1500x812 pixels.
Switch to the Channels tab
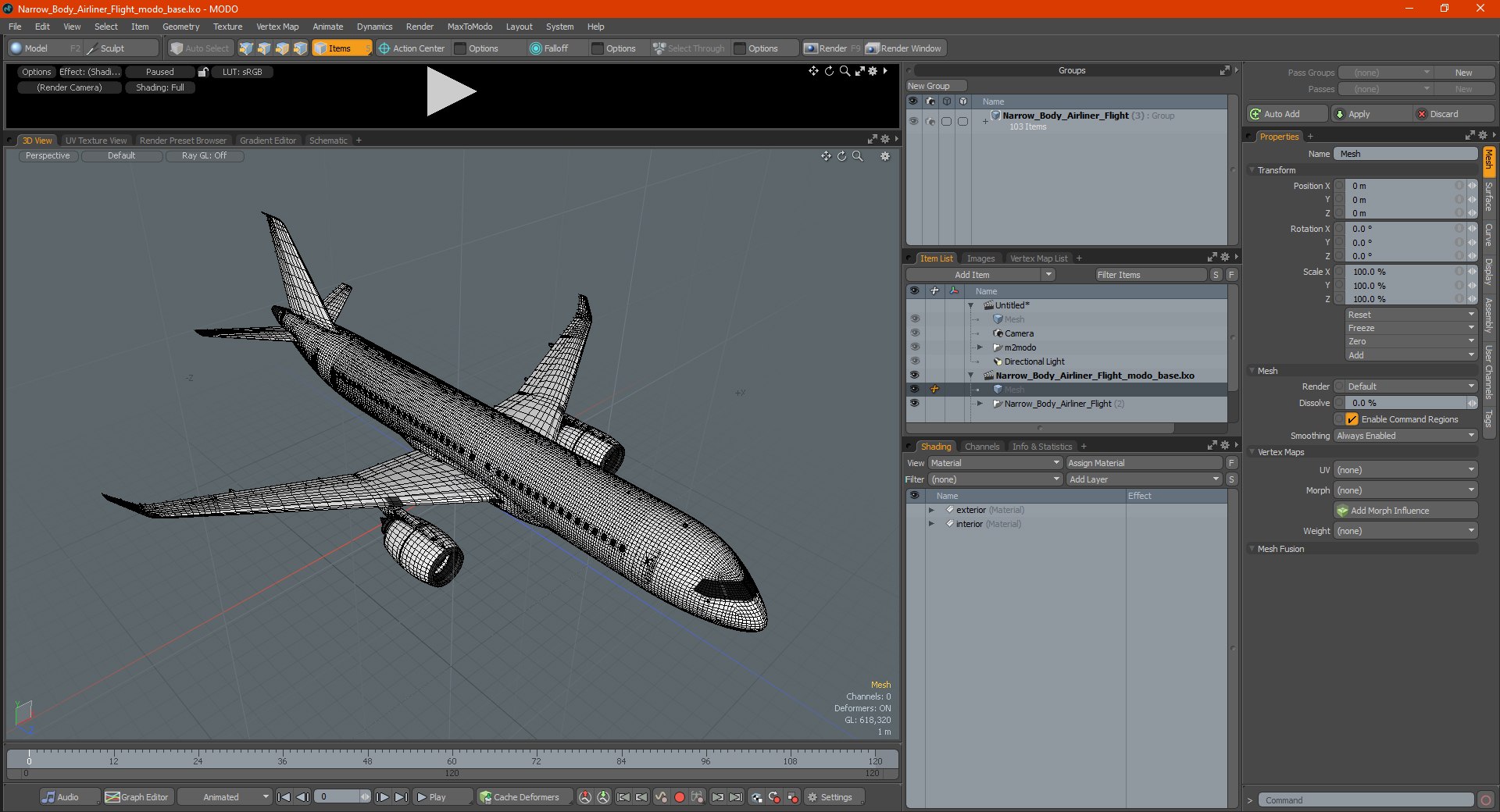click(982, 447)
